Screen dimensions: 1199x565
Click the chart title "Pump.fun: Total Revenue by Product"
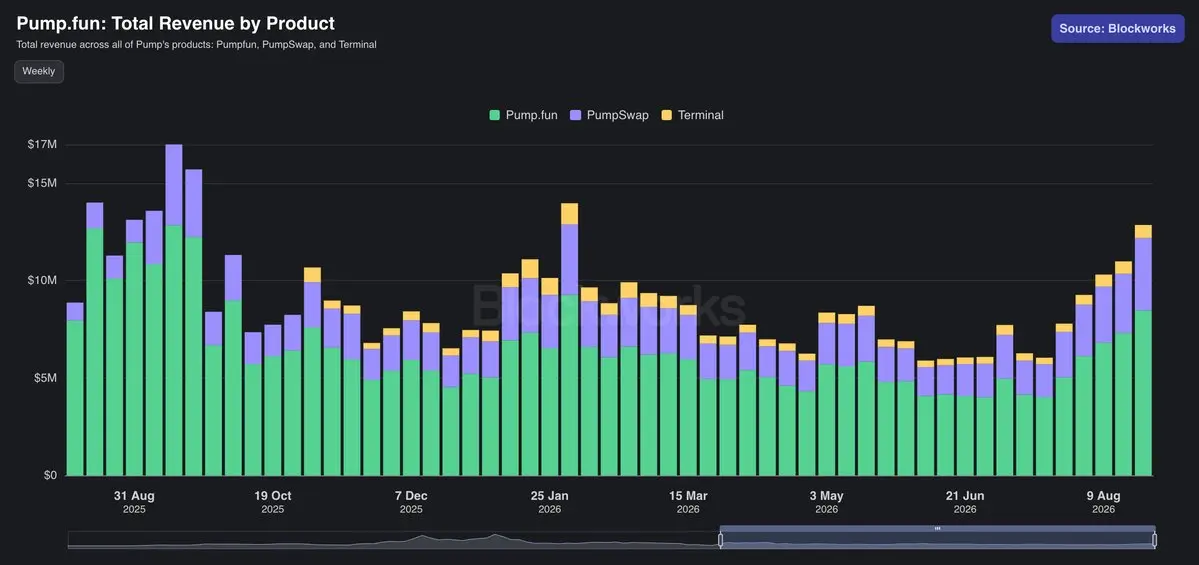176,24
